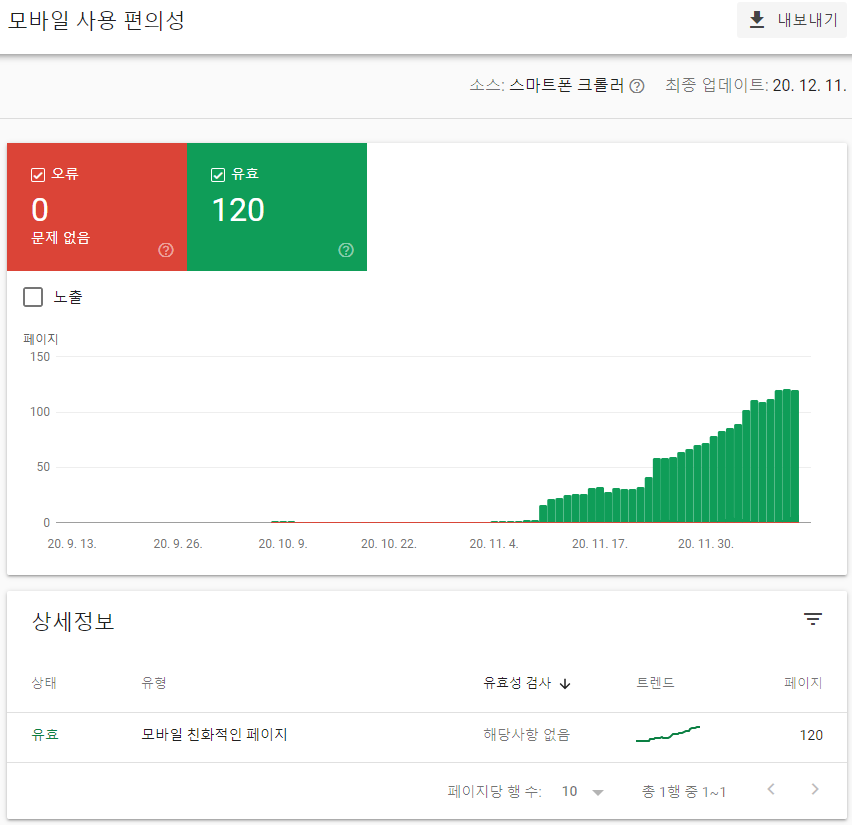852x825 pixels.
Task: Click the 내보내기 export button
Action: (x=791, y=20)
